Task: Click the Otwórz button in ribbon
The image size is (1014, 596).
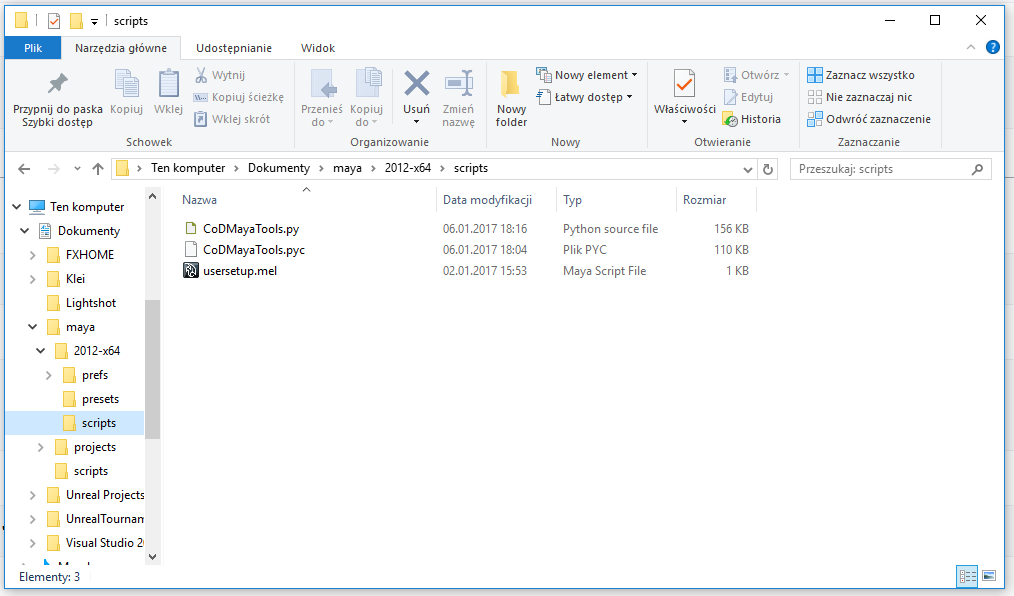Action: pyautogui.click(x=757, y=75)
